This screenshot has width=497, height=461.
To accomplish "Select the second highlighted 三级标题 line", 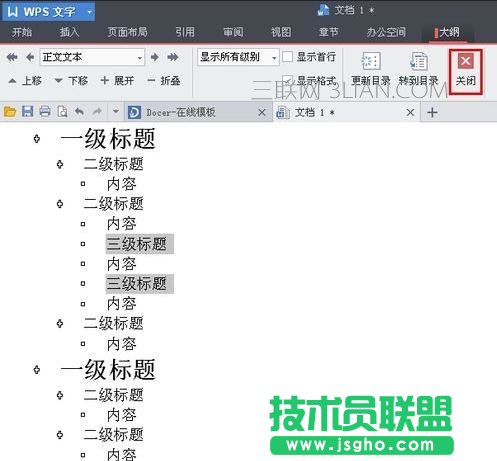I will click(140, 284).
